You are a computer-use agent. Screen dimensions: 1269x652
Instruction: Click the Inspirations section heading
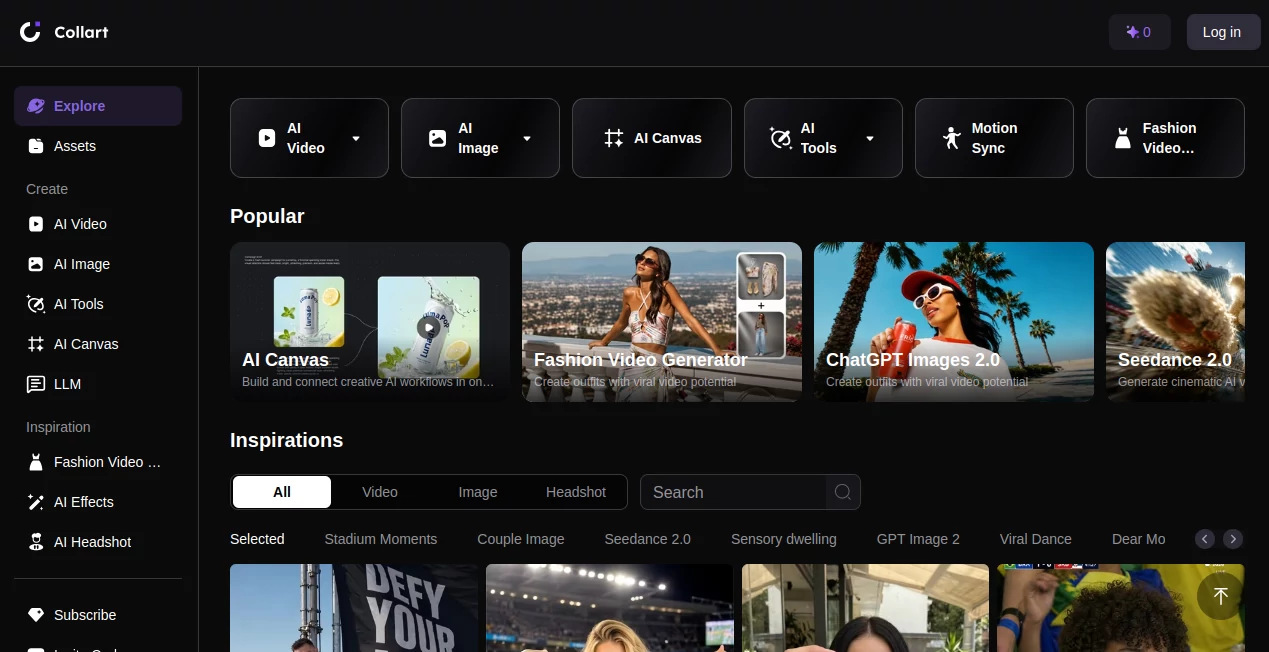[x=286, y=440]
